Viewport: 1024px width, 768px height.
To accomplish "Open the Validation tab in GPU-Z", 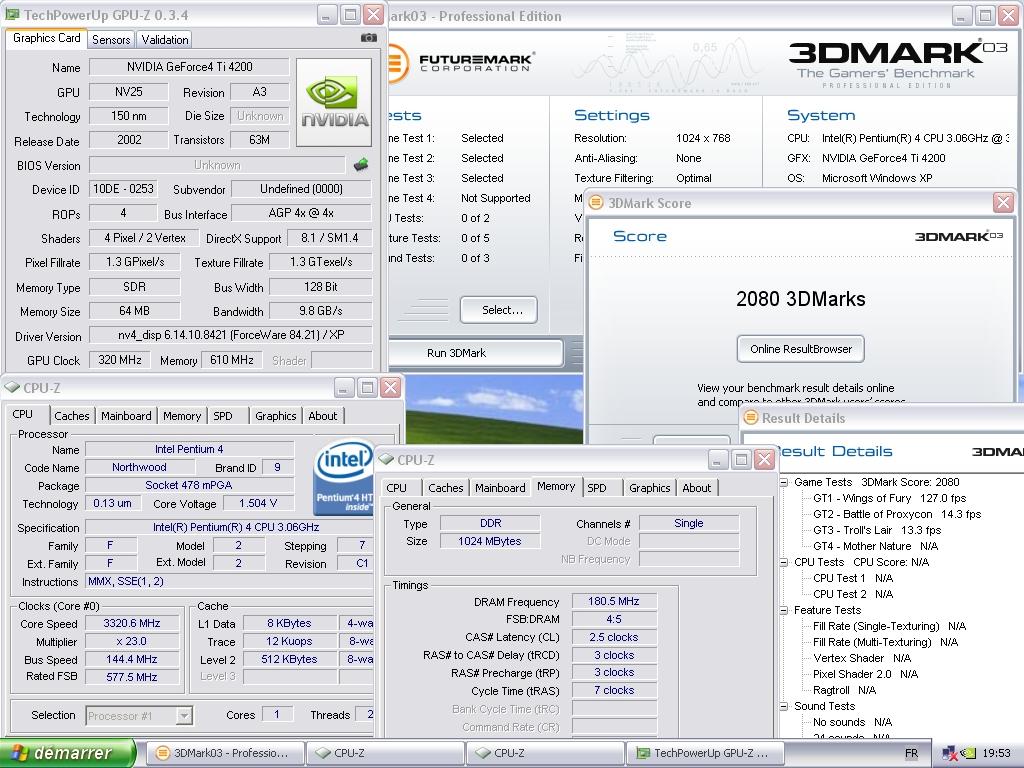I will pos(165,39).
